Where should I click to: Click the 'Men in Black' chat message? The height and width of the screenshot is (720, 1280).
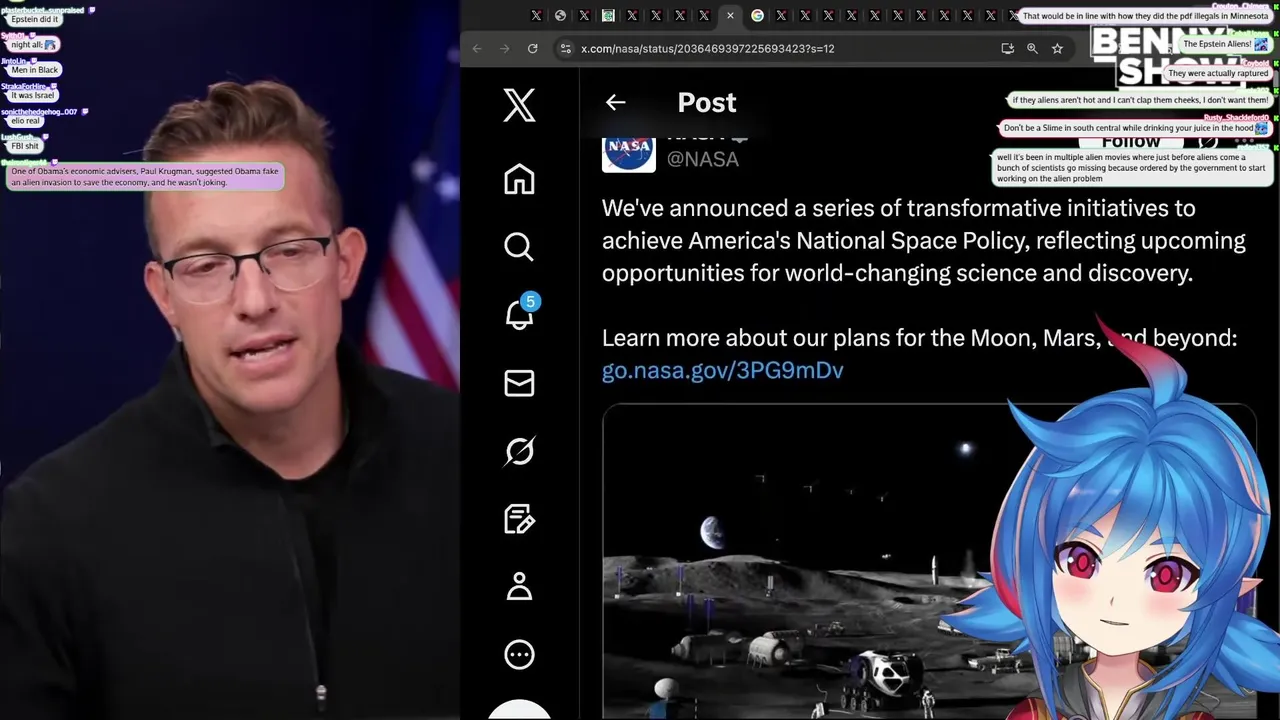click(35, 70)
